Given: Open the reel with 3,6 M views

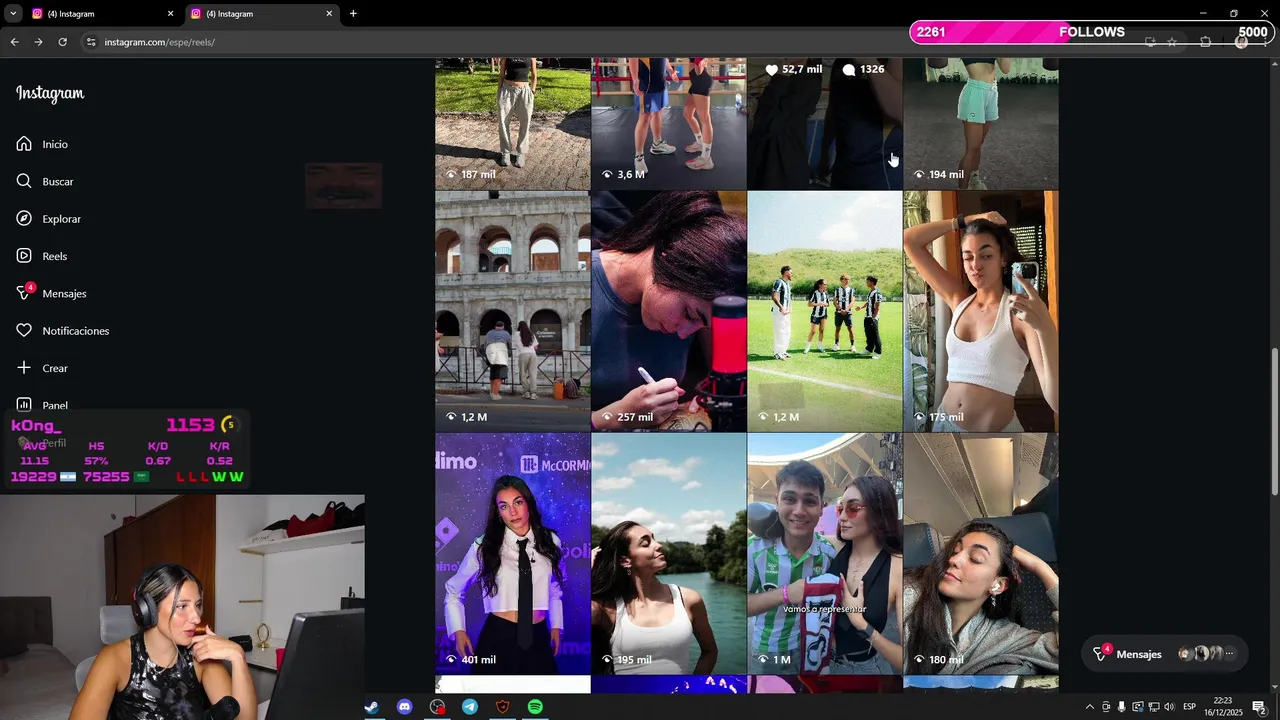Looking at the screenshot, I should (669, 124).
